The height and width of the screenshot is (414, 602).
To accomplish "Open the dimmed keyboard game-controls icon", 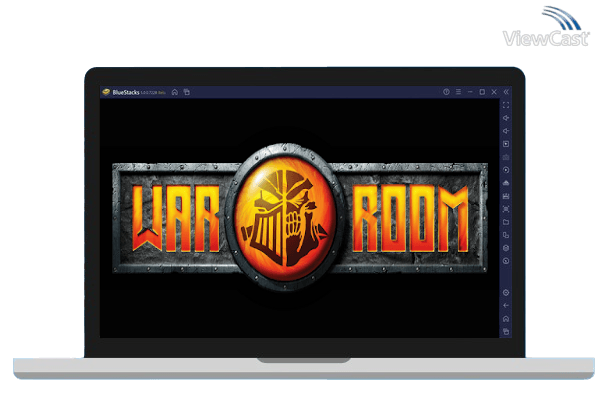I will click(506, 157).
